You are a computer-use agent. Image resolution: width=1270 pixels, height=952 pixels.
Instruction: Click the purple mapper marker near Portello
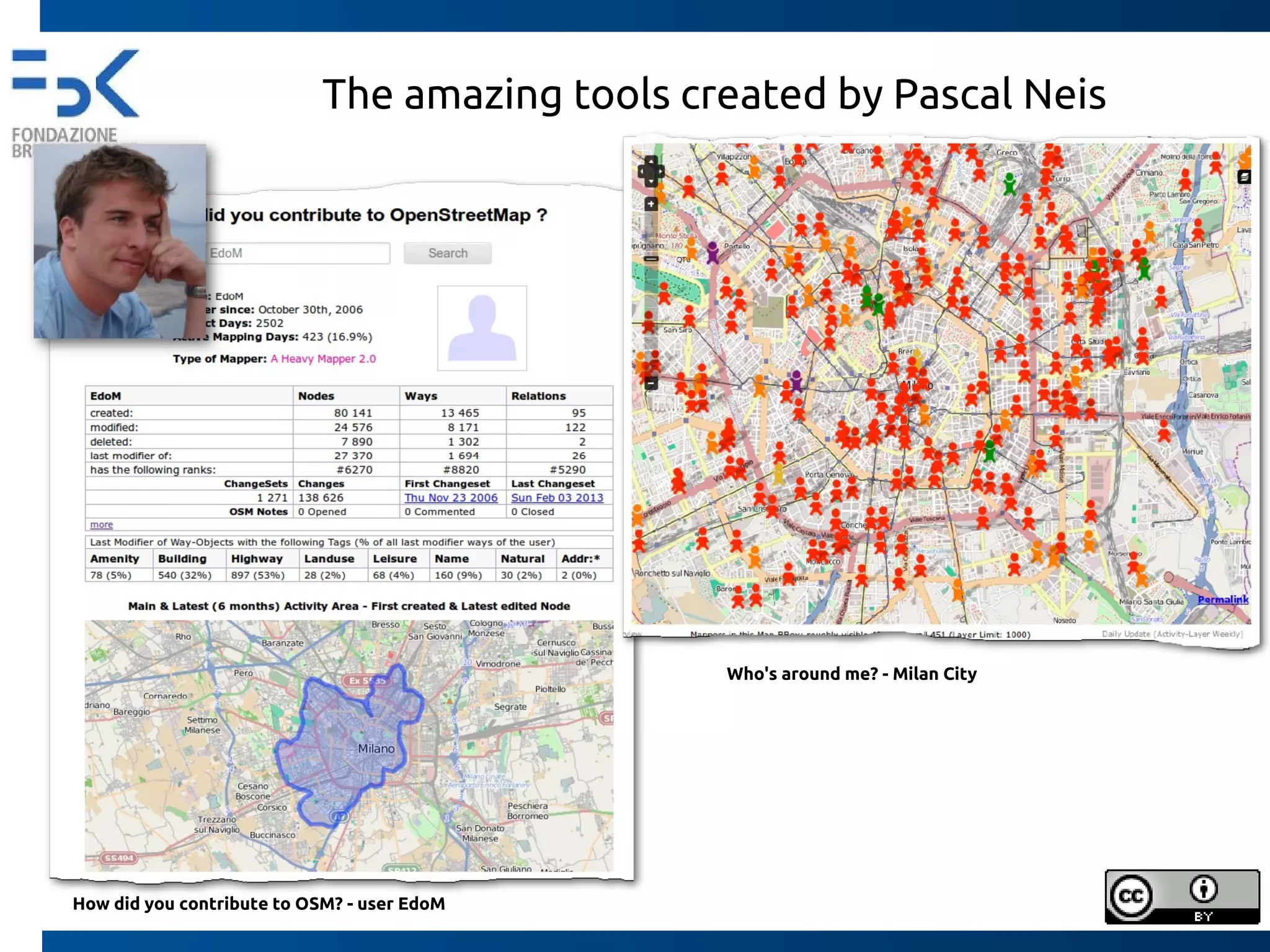tap(713, 252)
